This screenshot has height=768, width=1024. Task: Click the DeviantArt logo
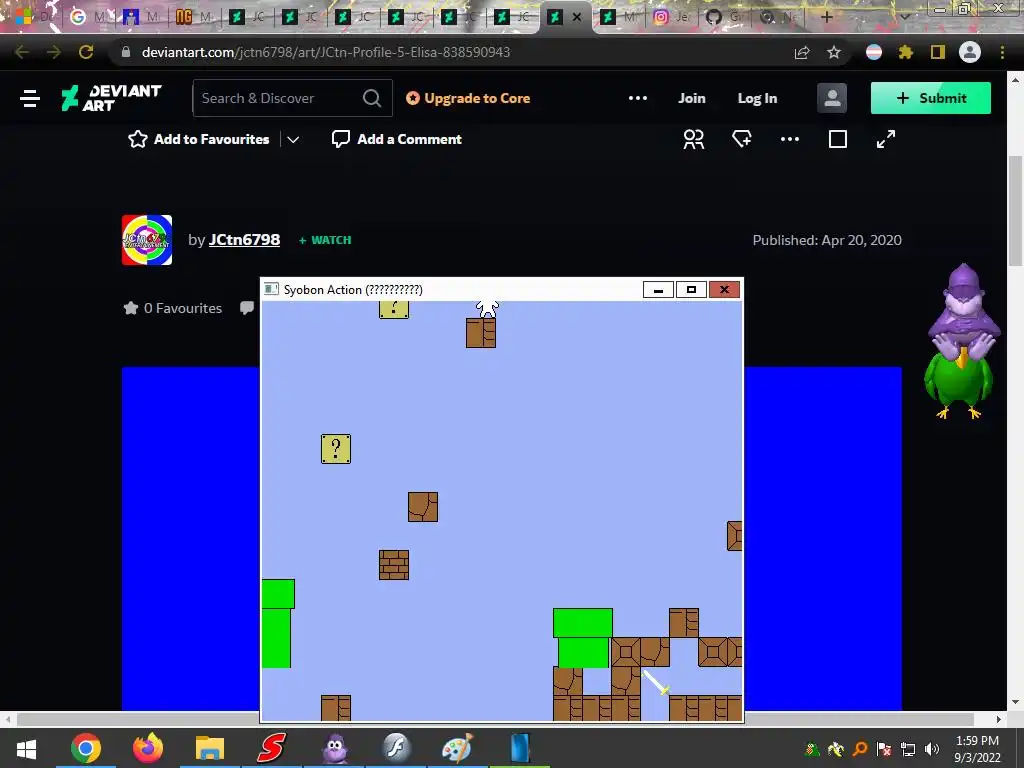coord(111,98)
